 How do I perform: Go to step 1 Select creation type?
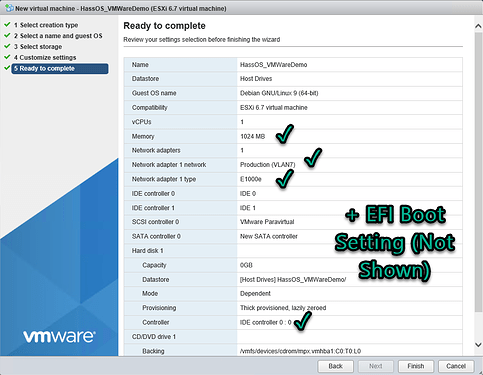(x=46, y=25)
